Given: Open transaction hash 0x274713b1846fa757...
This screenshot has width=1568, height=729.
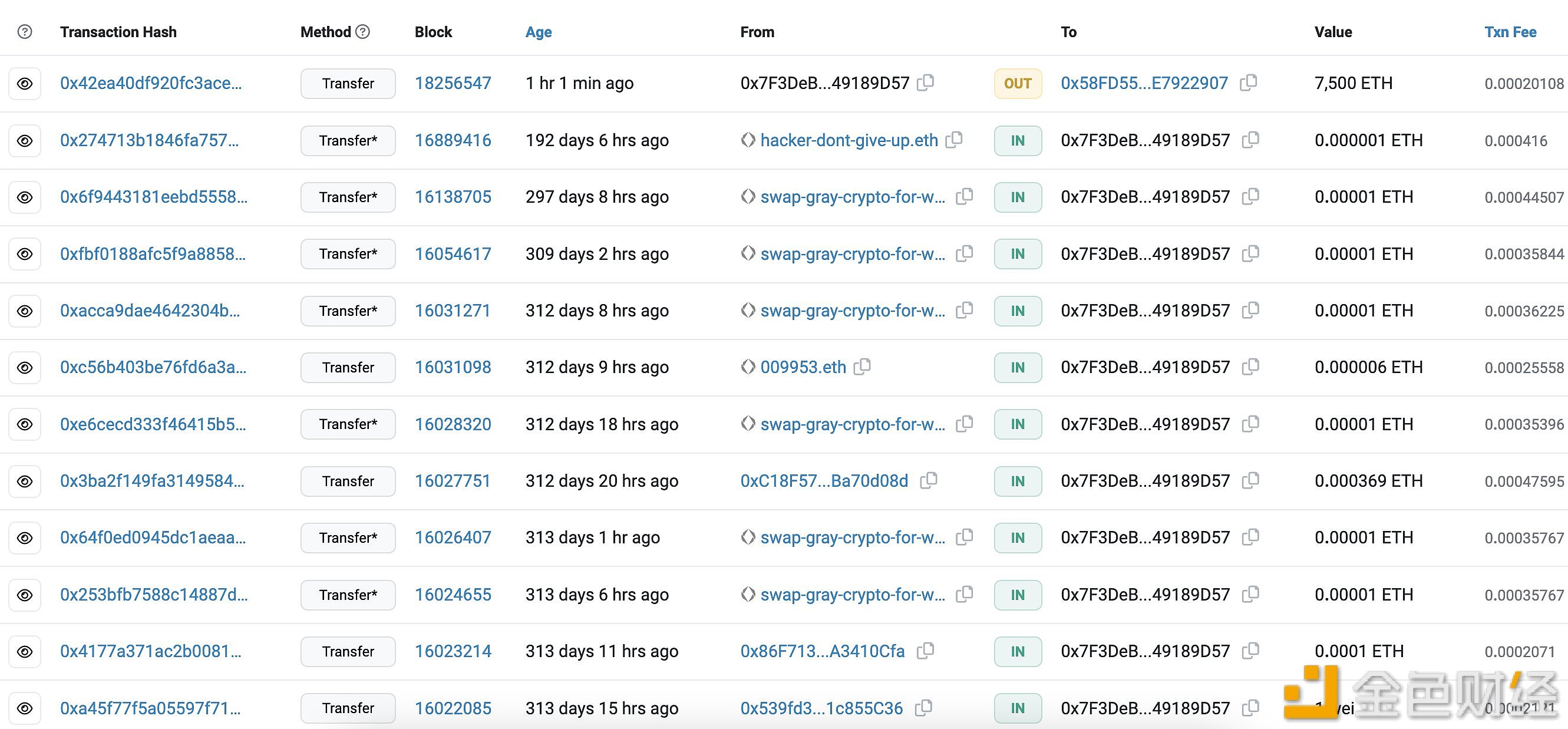Looking at the screenshot, I should (149, 140).
